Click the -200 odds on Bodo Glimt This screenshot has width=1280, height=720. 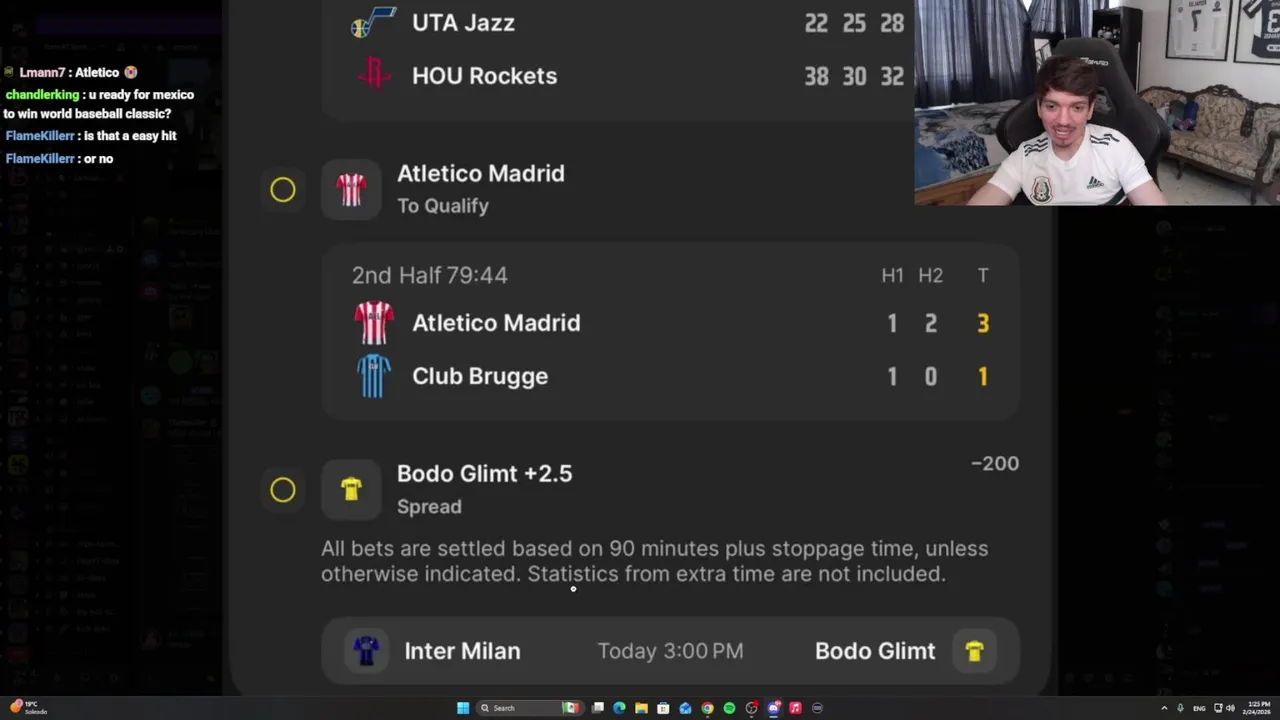(994, 464)
